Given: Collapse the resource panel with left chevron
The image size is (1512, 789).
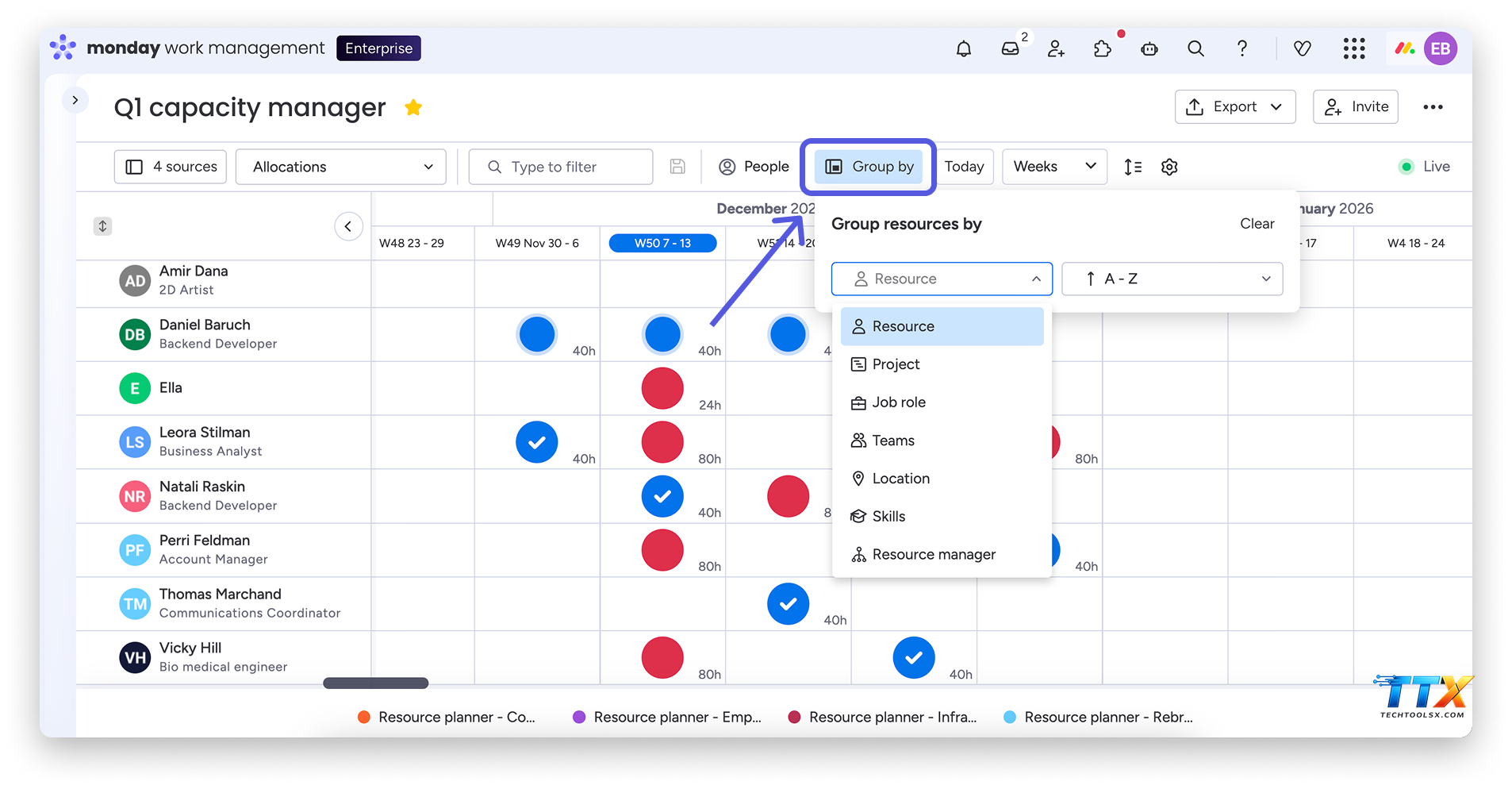Looking at the screenshot, I should (348, 226).
